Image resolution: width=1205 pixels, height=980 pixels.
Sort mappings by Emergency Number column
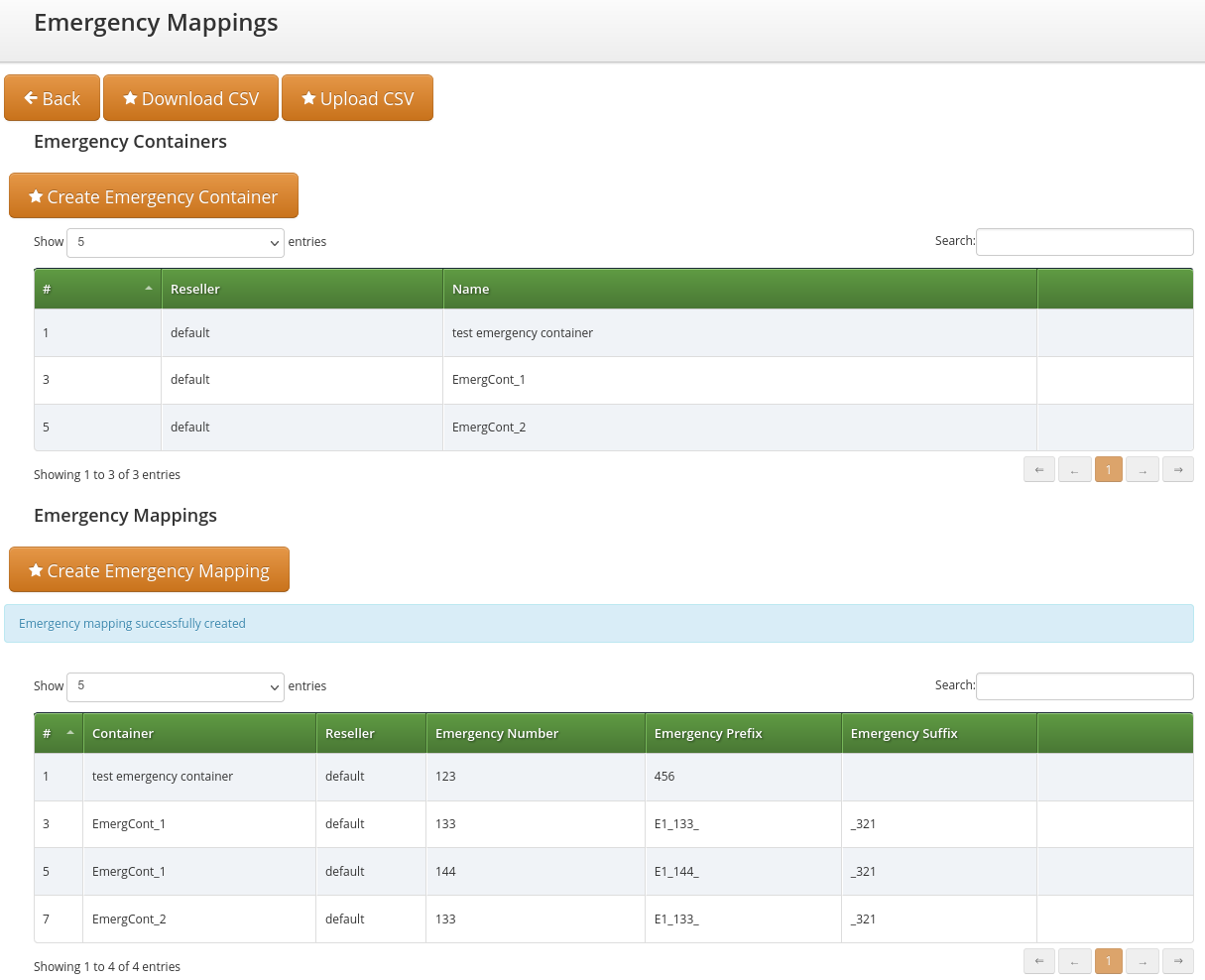pos(497,734)
